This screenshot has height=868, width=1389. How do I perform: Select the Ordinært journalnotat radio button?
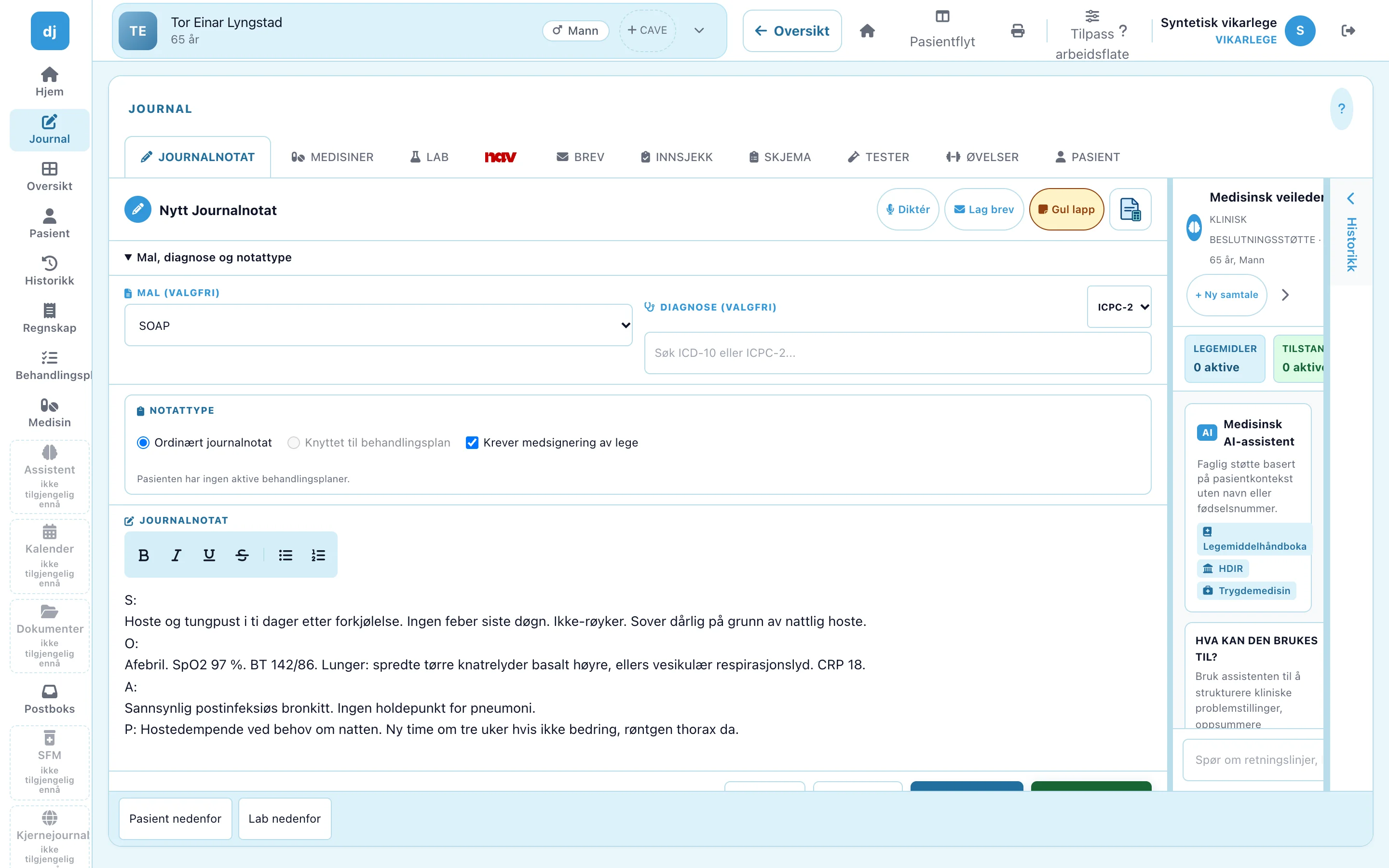pos(143,443)
